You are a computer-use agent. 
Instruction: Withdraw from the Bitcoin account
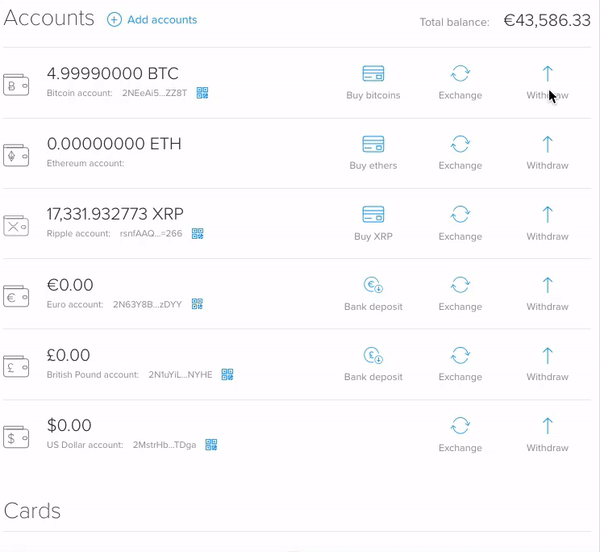(547, 82)
